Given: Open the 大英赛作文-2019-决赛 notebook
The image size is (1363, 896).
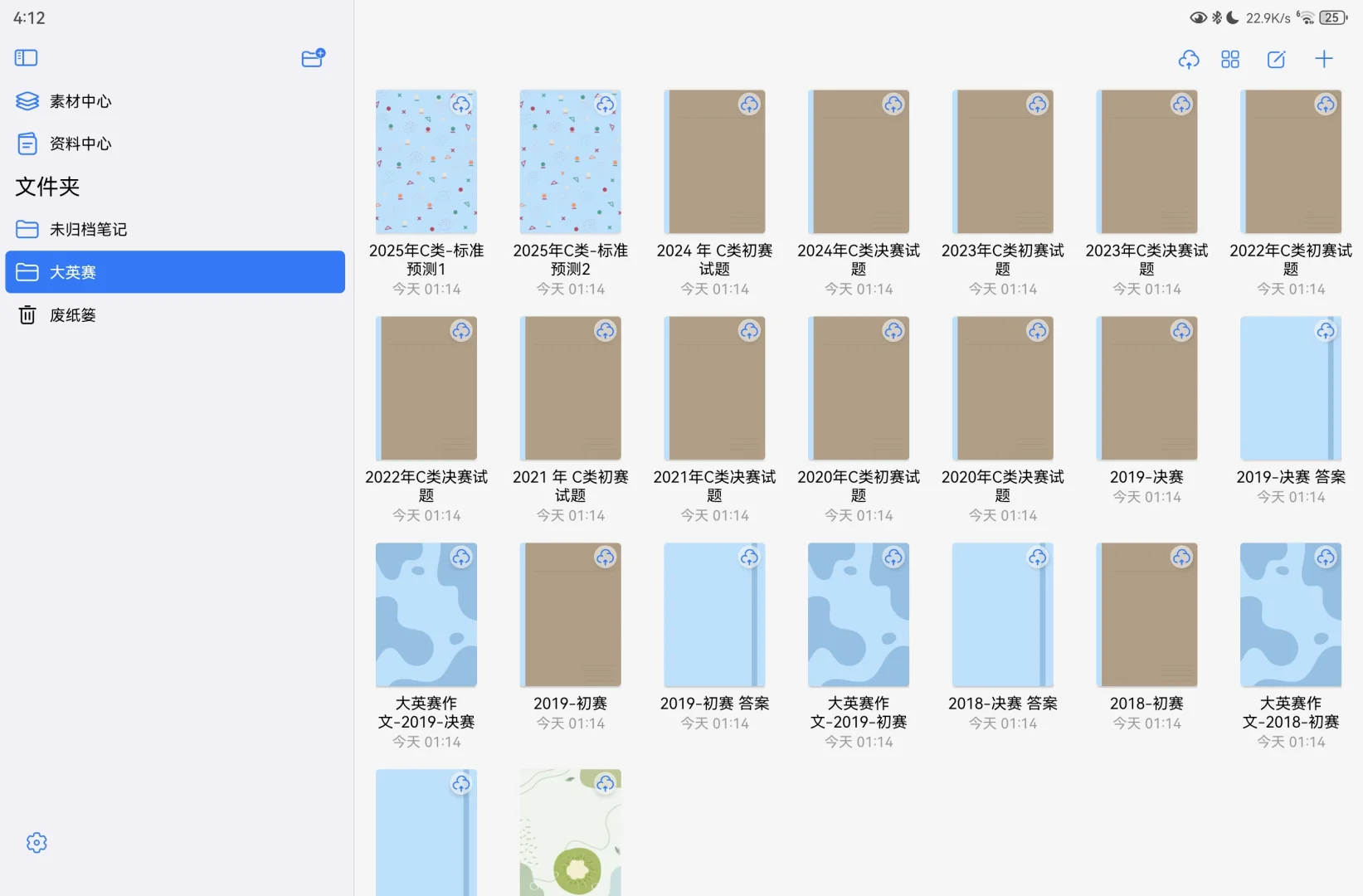Looking at the screenshot, I should 426,614.
